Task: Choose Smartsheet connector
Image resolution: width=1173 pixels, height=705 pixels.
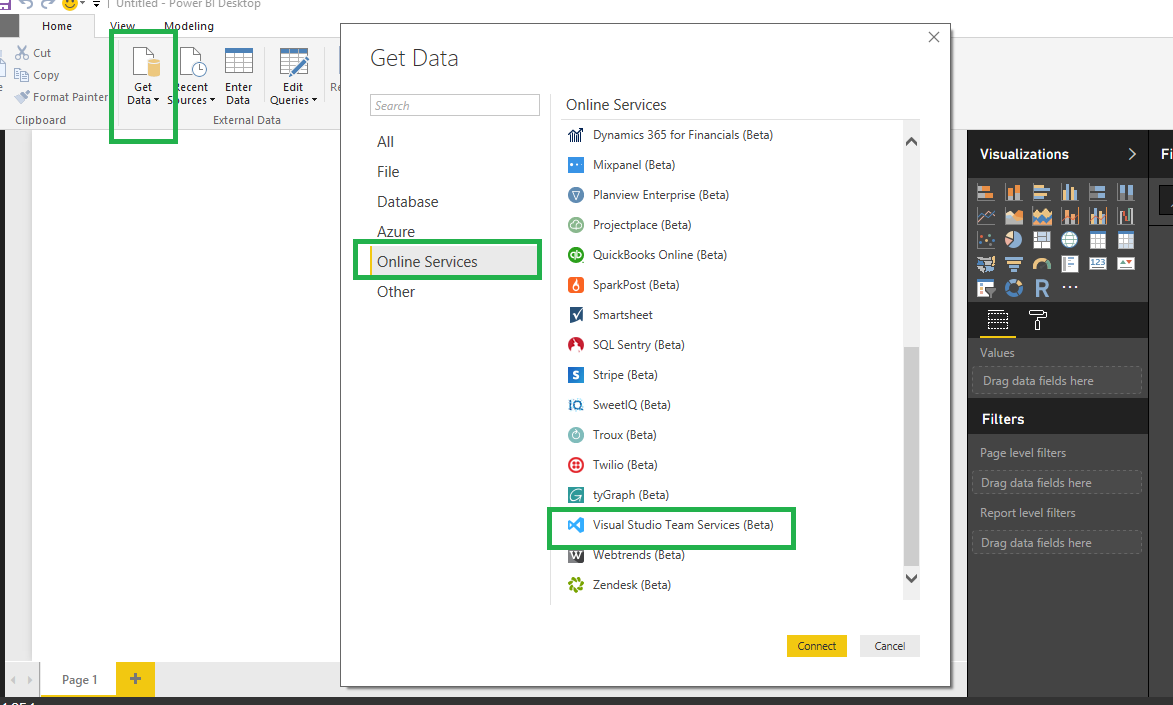Action: point(610,314)
